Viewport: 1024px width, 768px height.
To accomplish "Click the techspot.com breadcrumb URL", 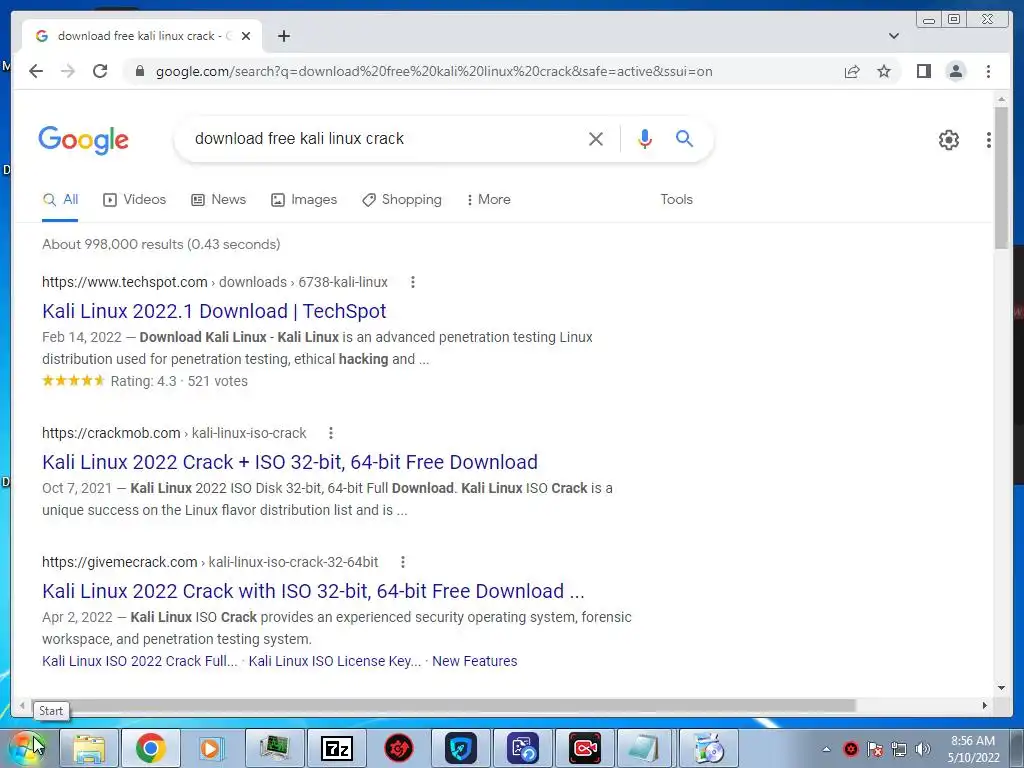I will pyautogui.click(x=215, y=282).
